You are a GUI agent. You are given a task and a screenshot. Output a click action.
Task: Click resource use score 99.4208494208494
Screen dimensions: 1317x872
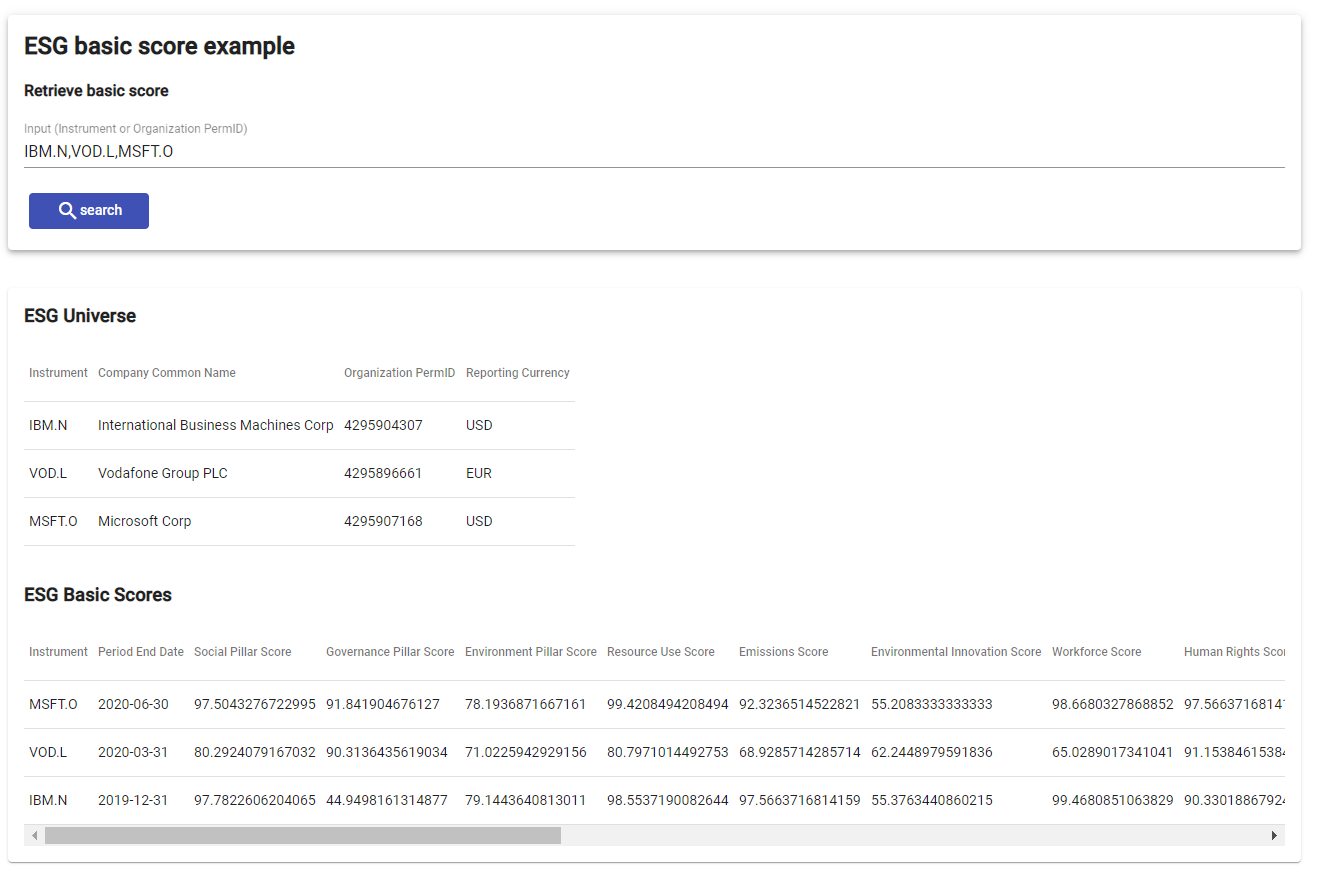pyautogui.click(x=668, y=704)
